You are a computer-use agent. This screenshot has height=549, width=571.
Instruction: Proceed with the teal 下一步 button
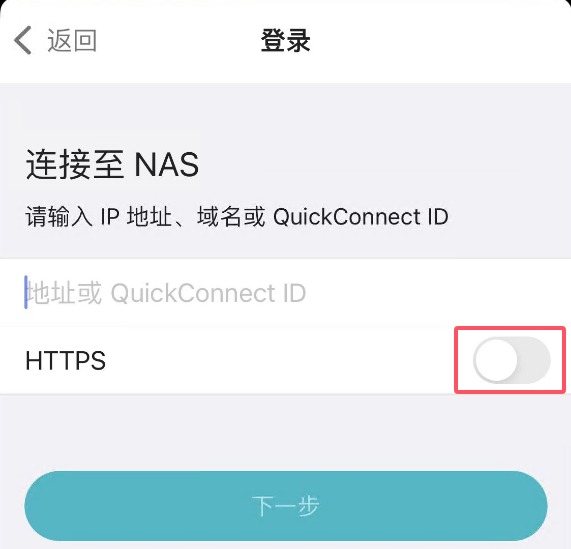(286, 506)
